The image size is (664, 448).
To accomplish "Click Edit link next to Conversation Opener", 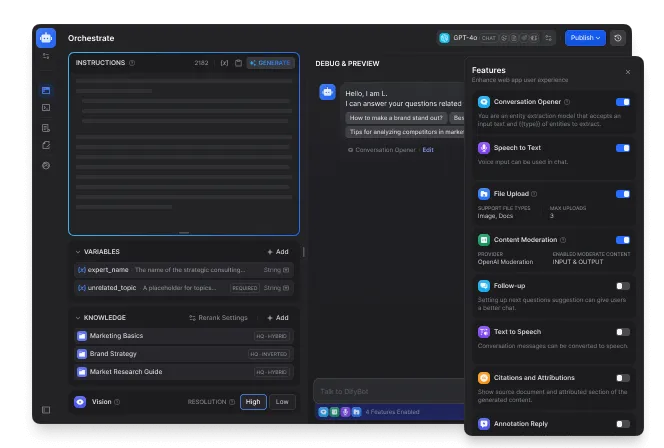I will pos(428,150).
